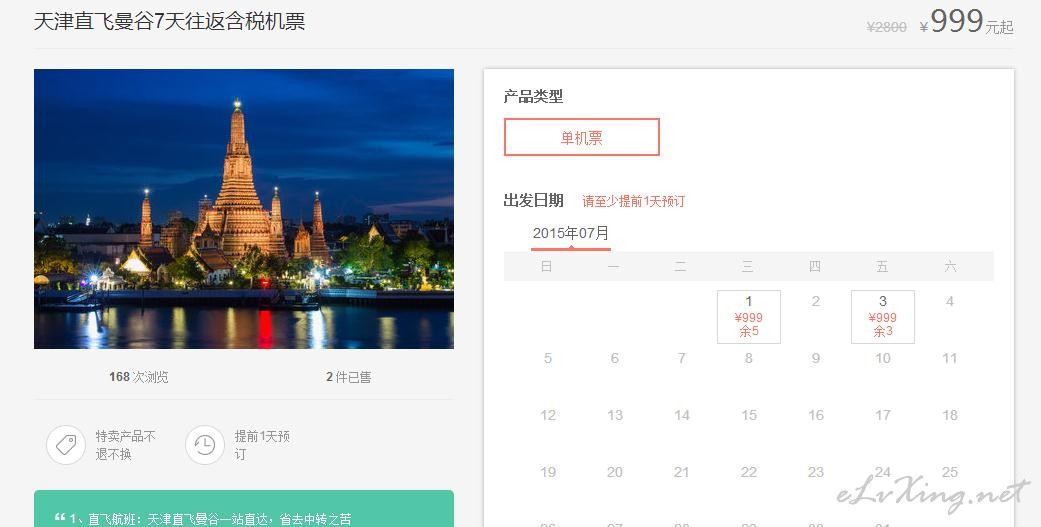Click calendar date 5
This screenshot has width=1041, height=527.
pos(548,358)
